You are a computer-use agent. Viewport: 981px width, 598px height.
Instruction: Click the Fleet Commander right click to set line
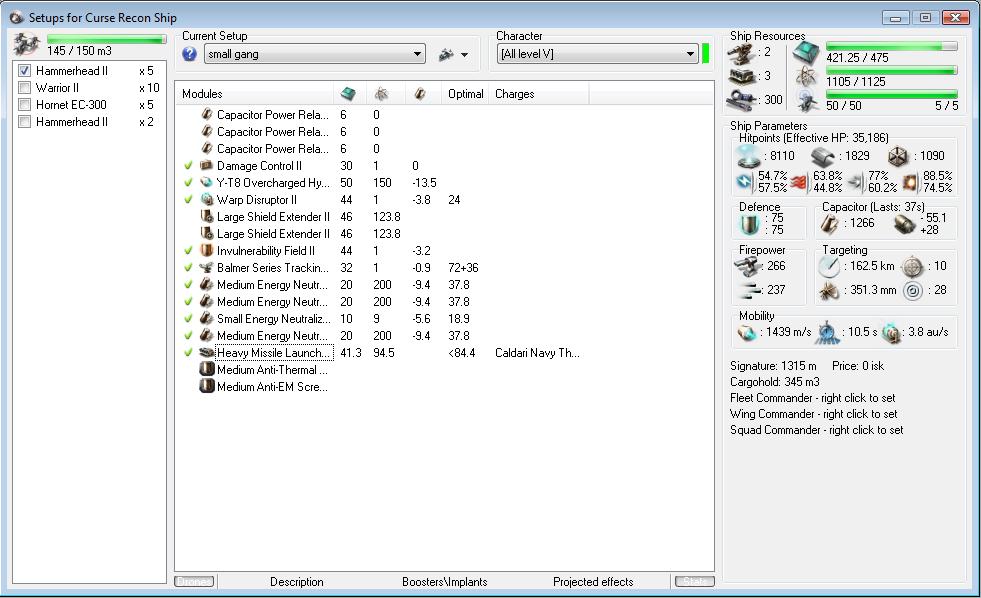(x=812, y=398)
